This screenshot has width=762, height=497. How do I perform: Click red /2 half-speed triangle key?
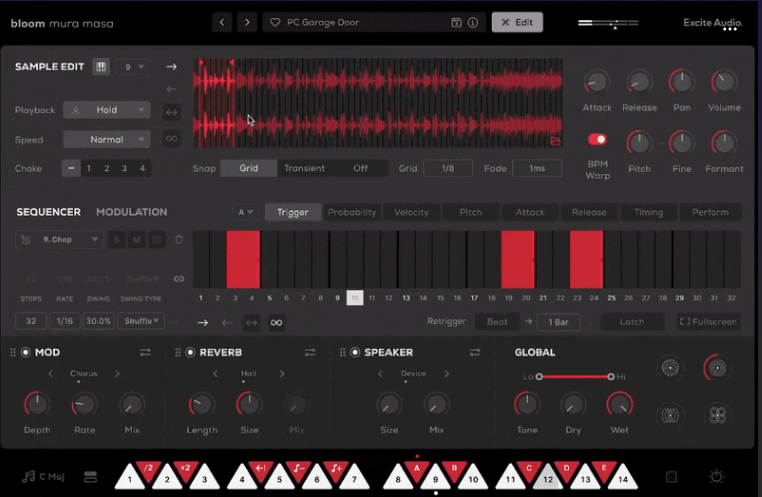148,470
